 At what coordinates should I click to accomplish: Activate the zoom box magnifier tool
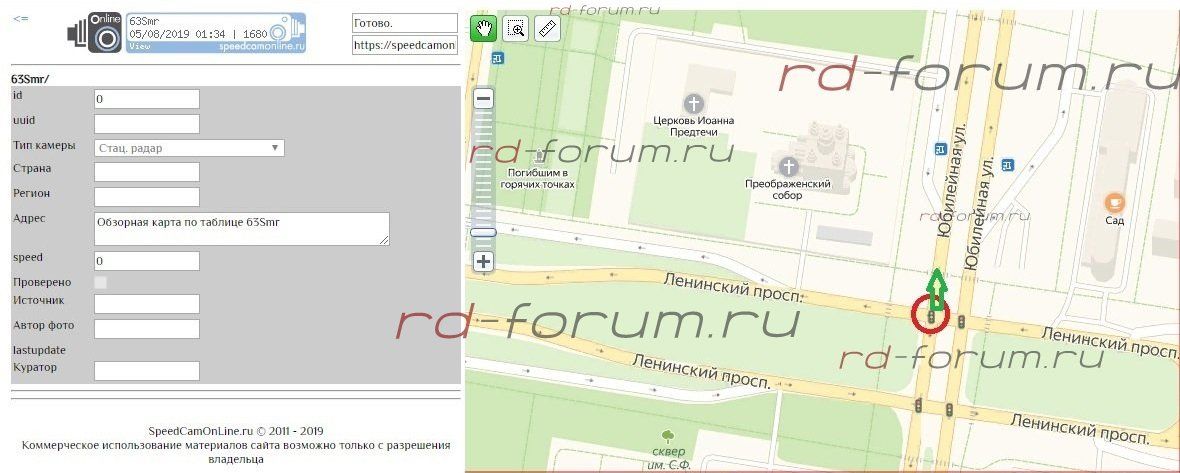pyautogui.click(x=516, y=28)
